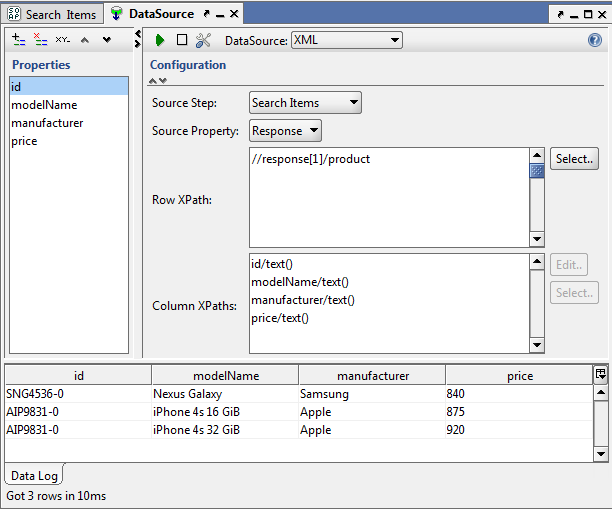This screenshot has width=612, height=509.
Task: Detach the DataSource tab with the arrow icon
Action: pos(207,14)
